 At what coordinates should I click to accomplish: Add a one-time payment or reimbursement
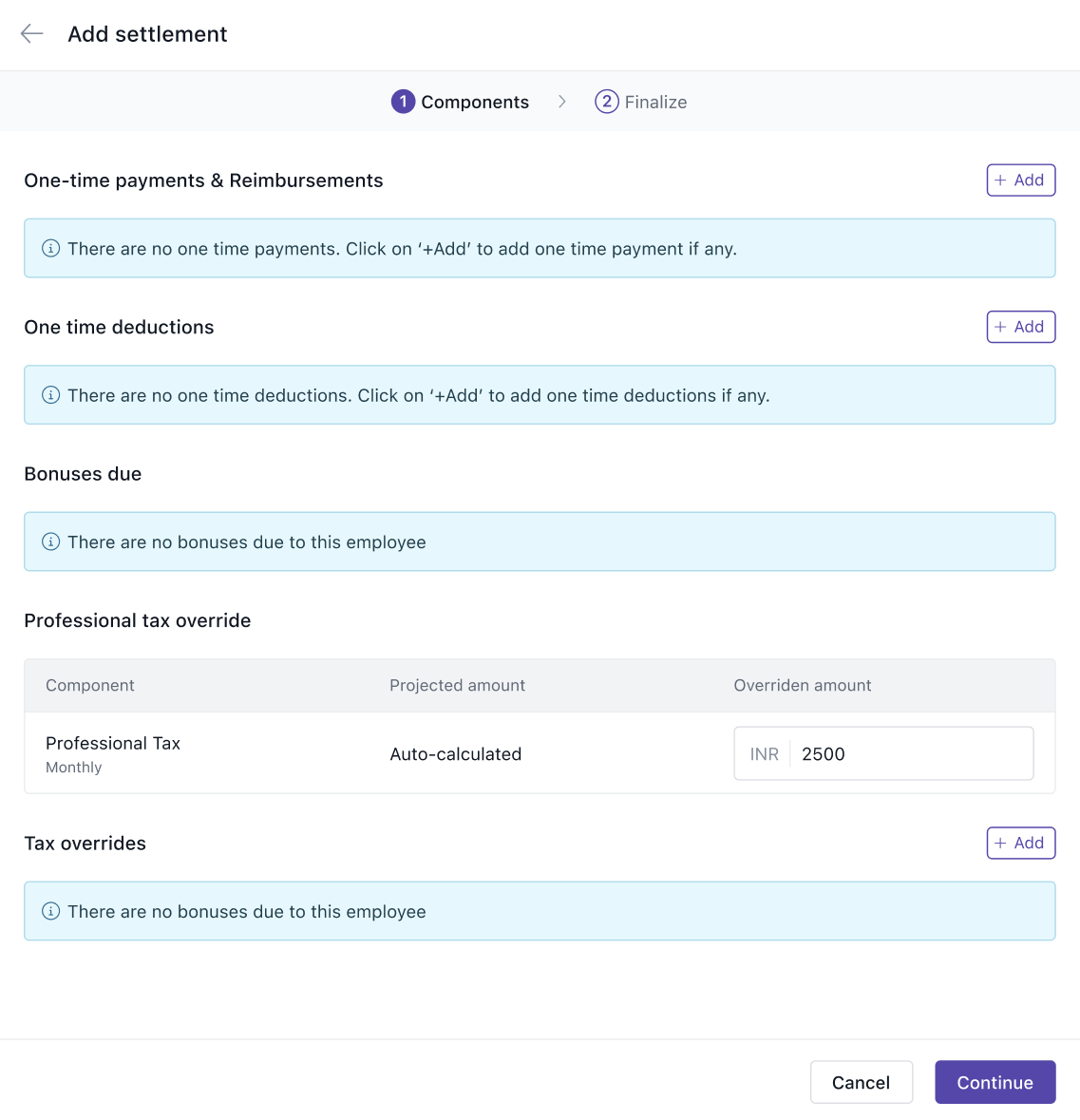click(x=1021, y=180)
